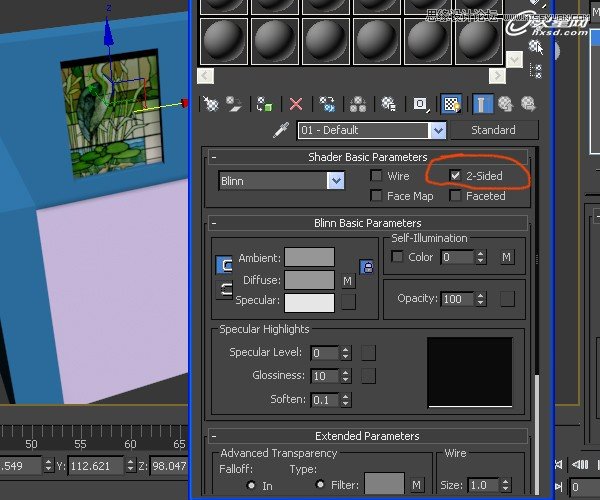Viewport: 600px width, 500px height.
Task: Enable the Faceted checkbox
Action: [456, 196]
